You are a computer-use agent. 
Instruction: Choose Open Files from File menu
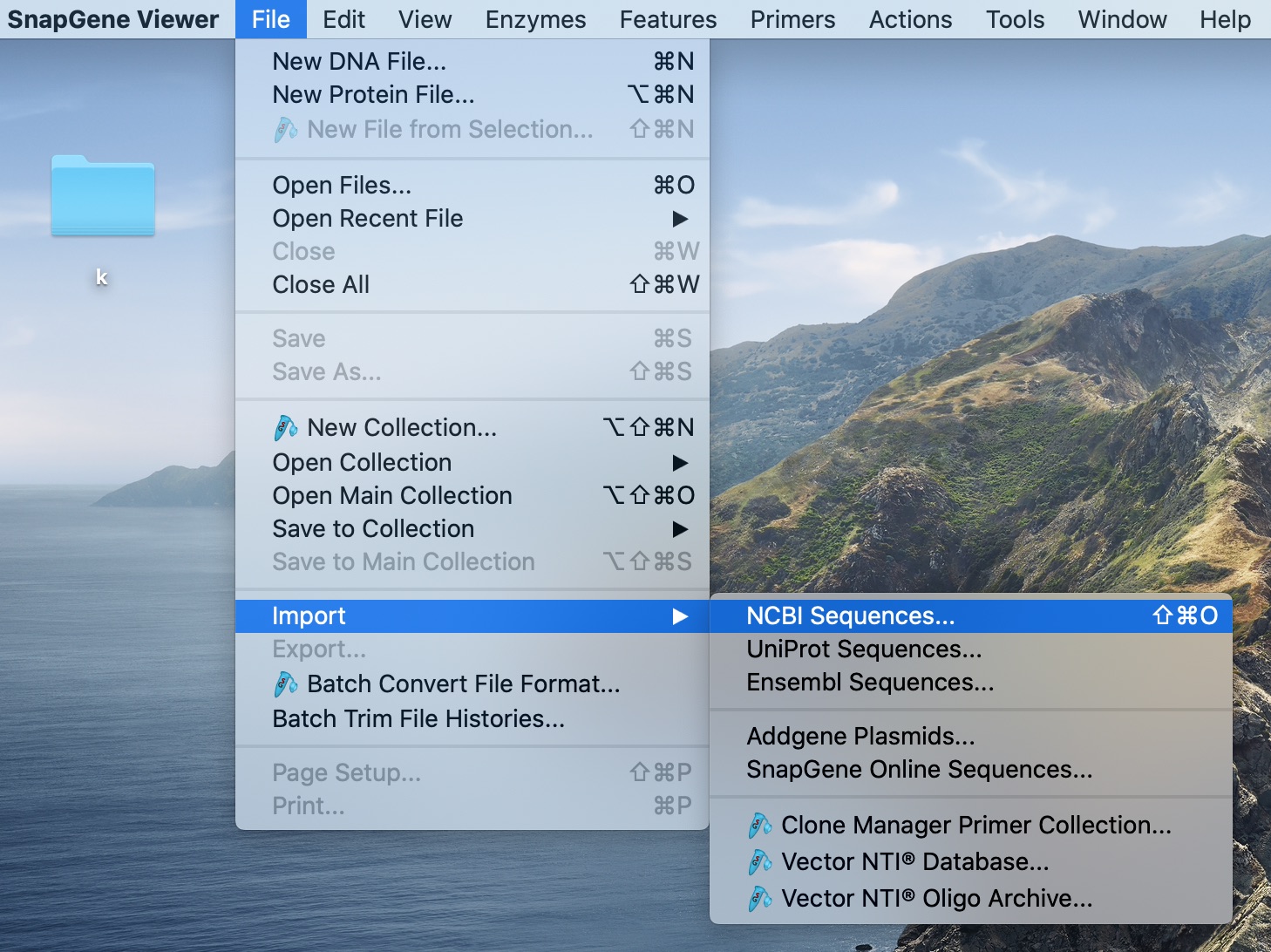(342, 186)
